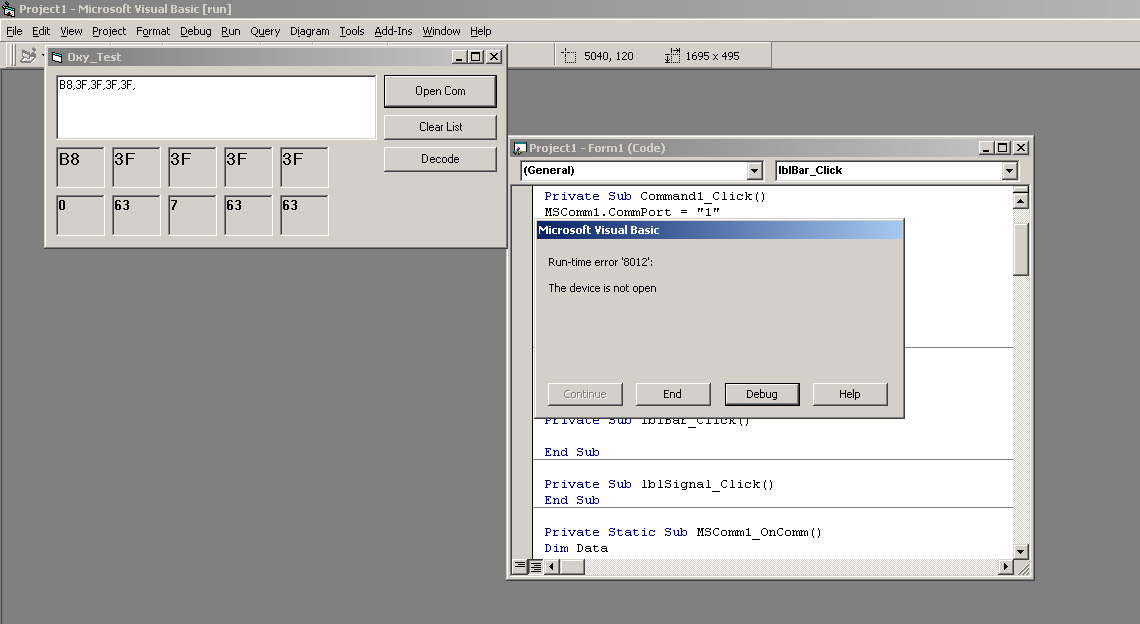This screenshot has width=1140, height=624.
Task: Click 'The device is not open' message
Action: click(602, 288)
